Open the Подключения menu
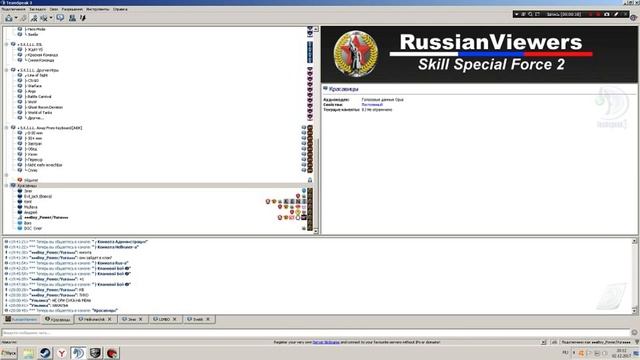 pyautogui.click(x=13, y=9)
